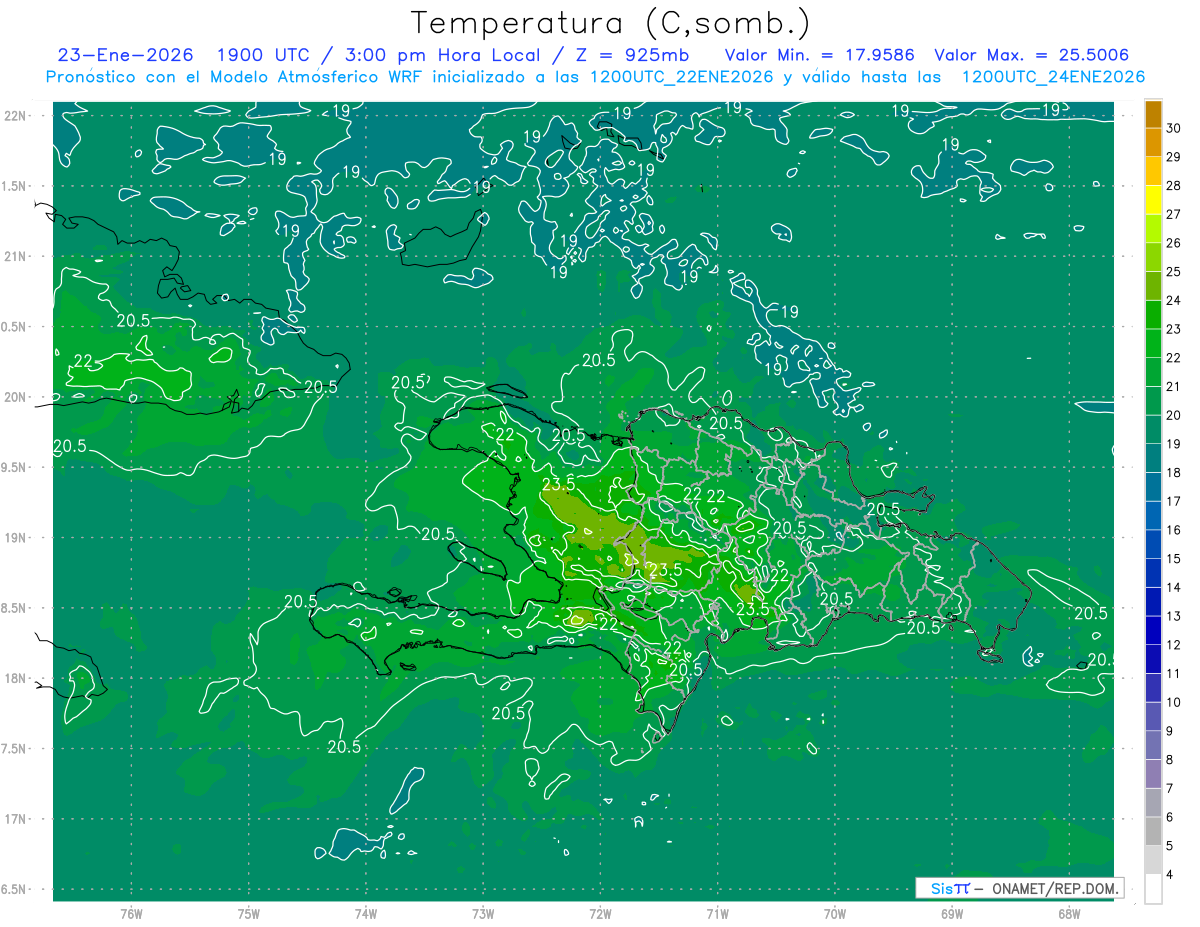The width and height of the screenshot is (1200, 927).
Task: Pick the dark blue swatch between 11 and 12
Action: tap(1153, 659)
